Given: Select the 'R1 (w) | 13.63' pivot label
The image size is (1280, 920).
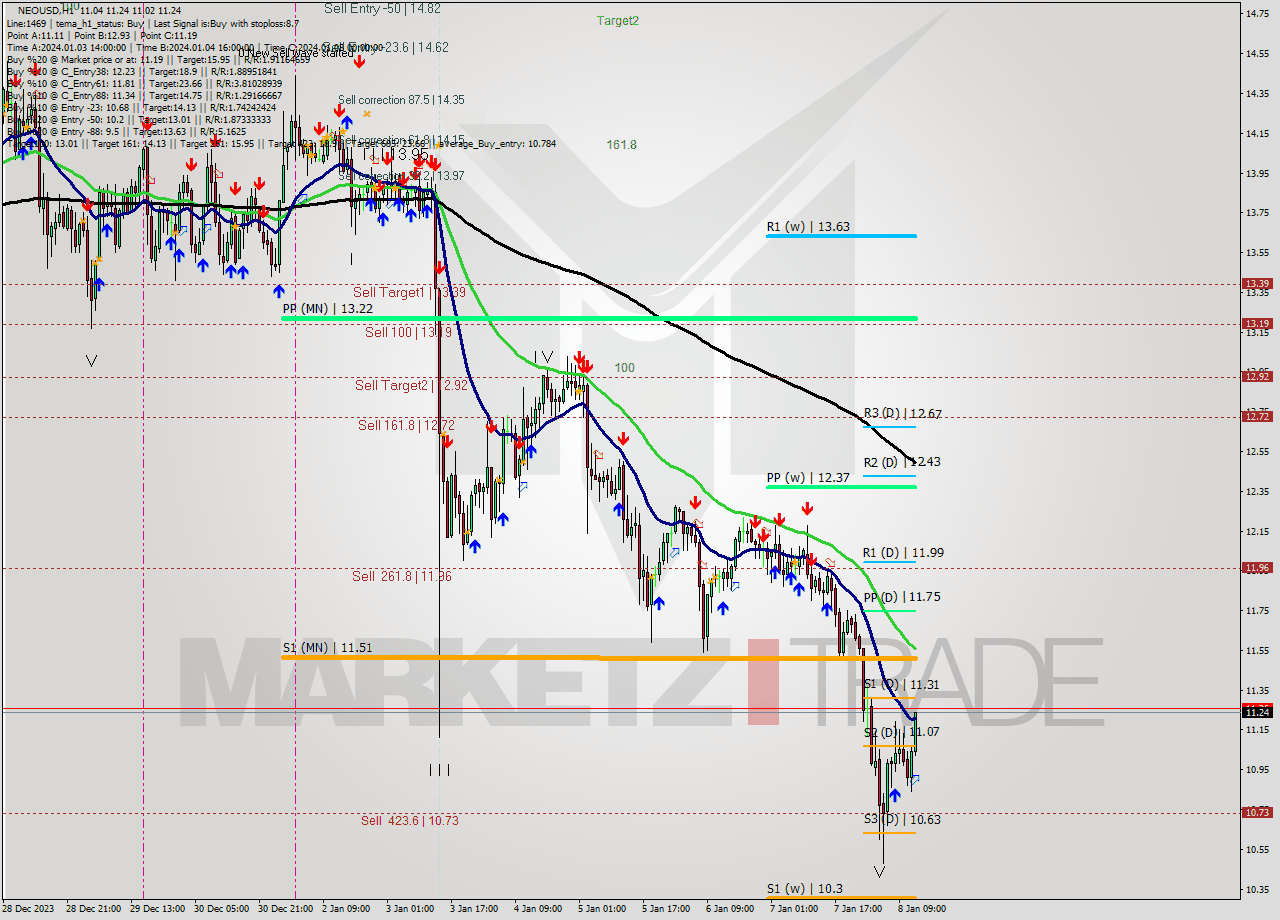Looking at the screenshot, I should (x=808, y=227).
